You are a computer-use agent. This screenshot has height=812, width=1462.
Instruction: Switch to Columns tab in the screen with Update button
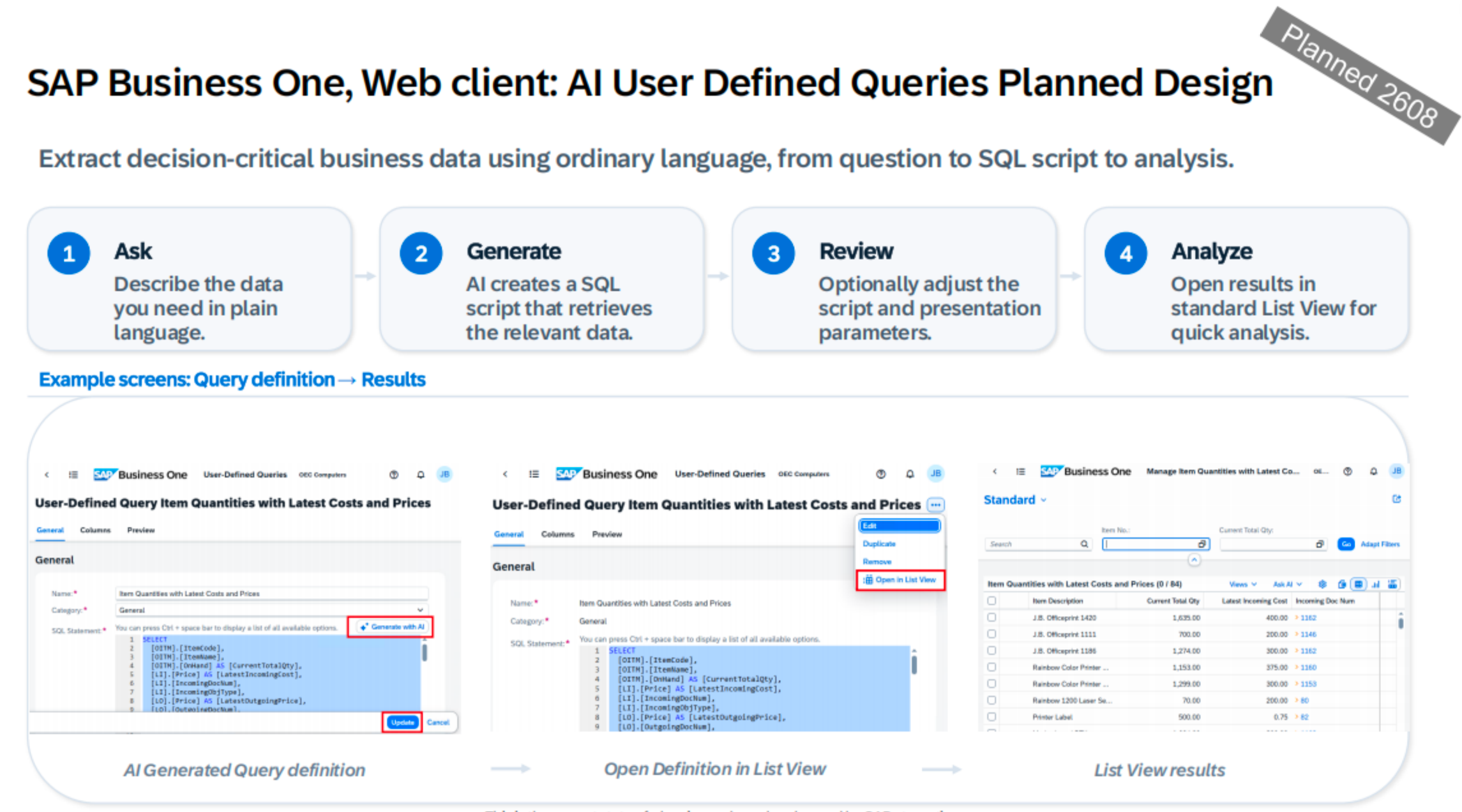click(95, 530)
